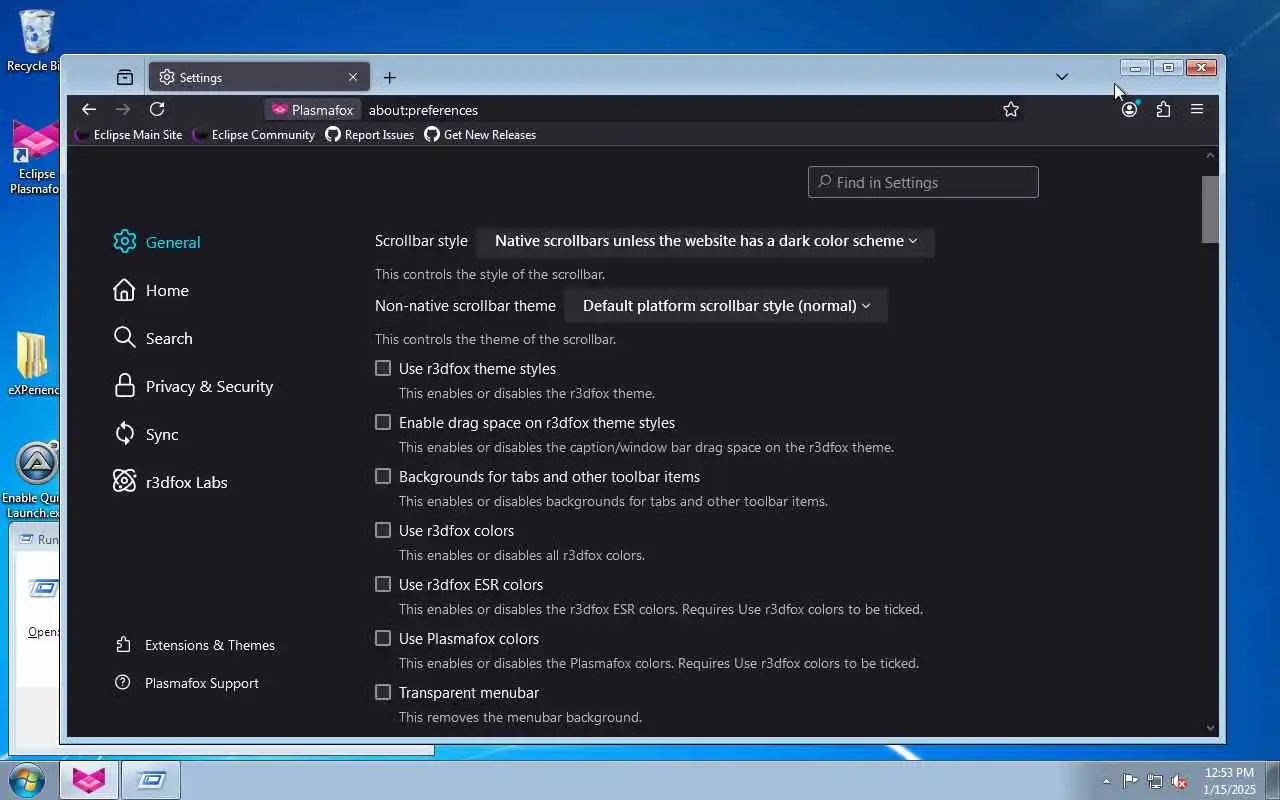The width and height of the screenshot is (1280, 800).
Task: Close the Settings tab
Action: 353,77
